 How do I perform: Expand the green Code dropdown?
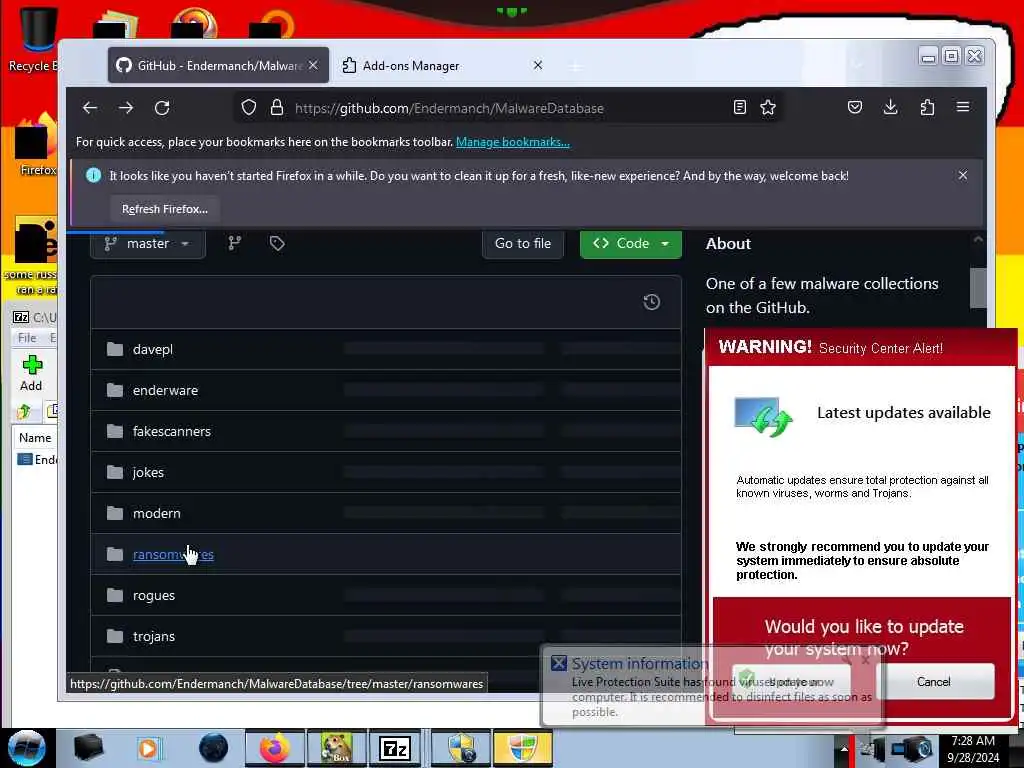click(x=630, y=244)
